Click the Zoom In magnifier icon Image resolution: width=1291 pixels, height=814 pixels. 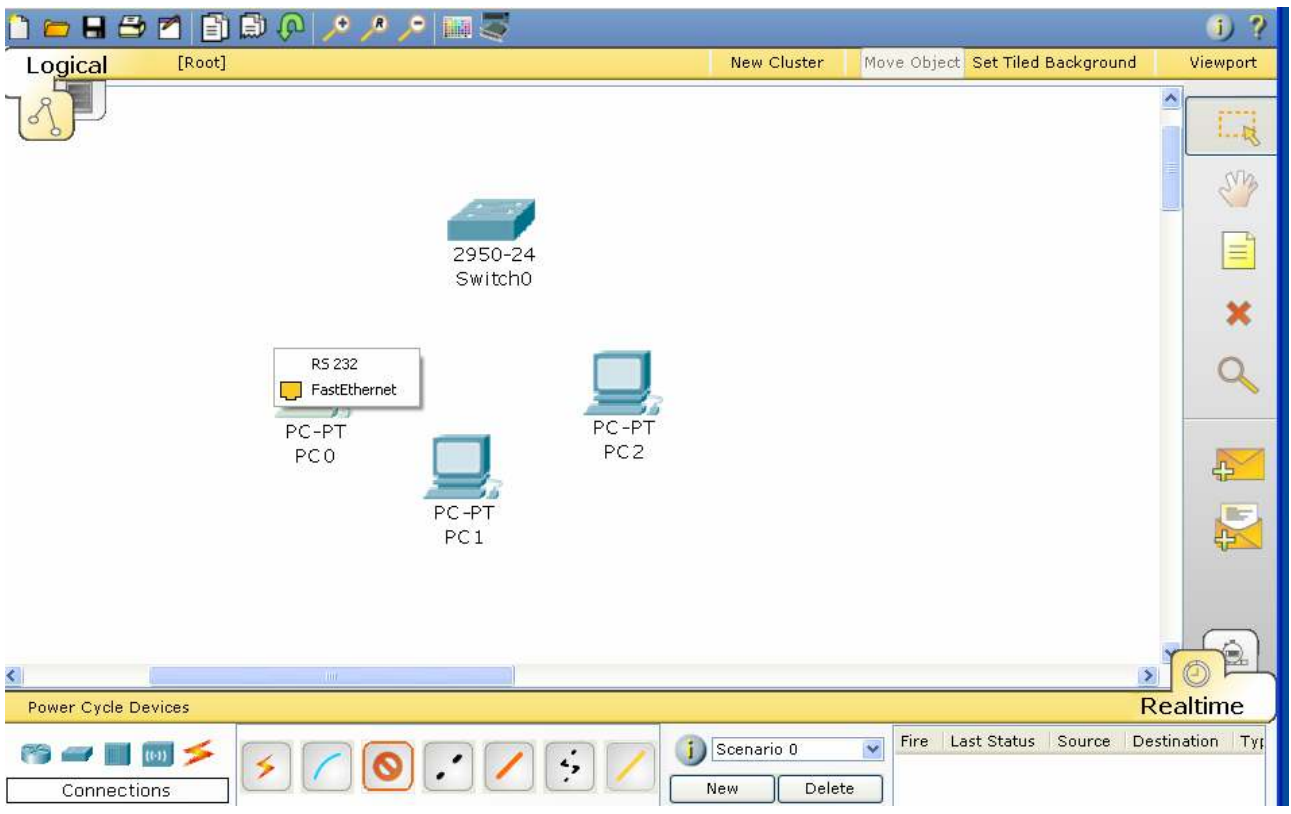coord(337,29)
